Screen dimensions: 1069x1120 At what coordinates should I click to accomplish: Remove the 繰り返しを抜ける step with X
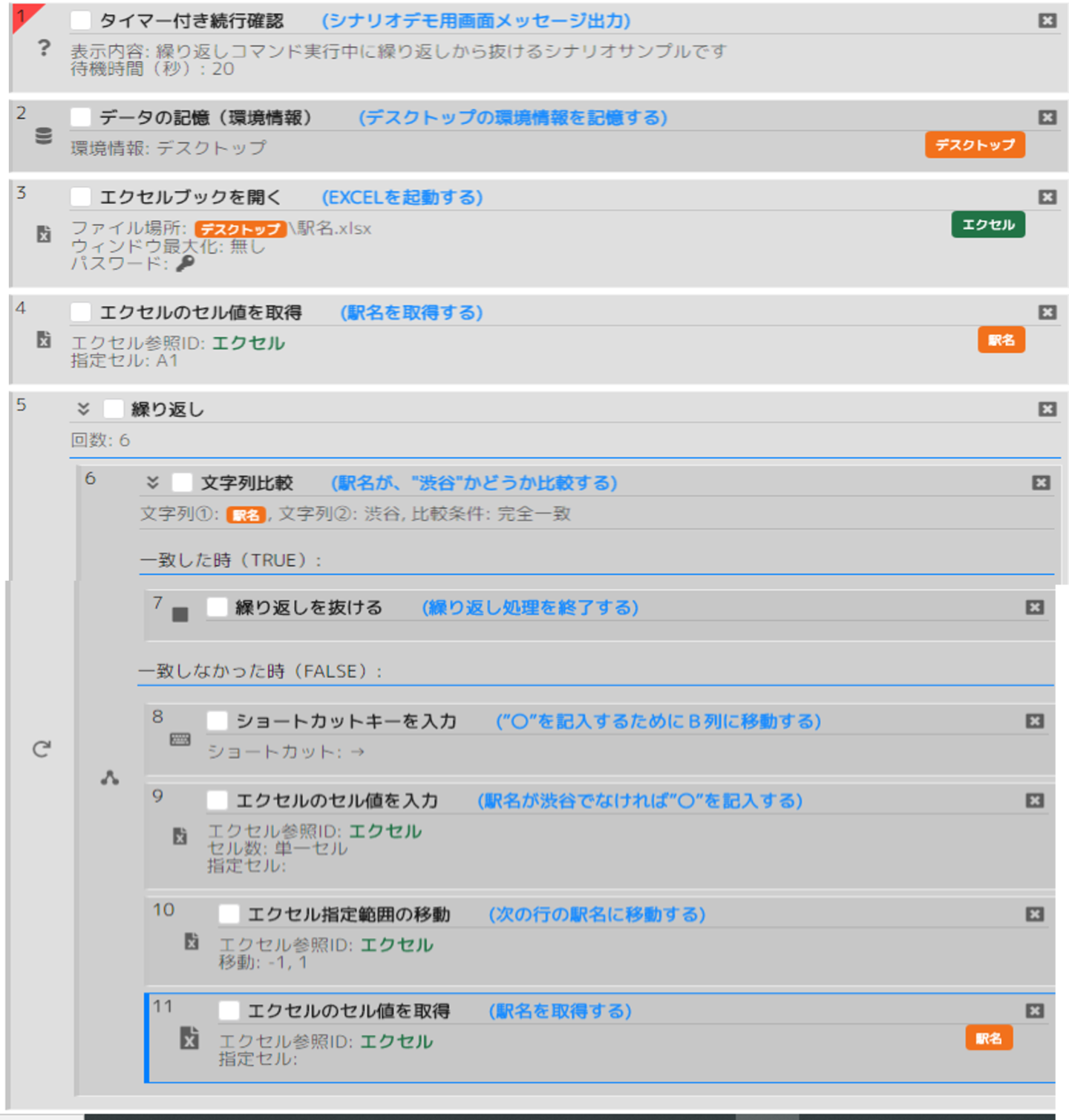tap(1034, 608)
